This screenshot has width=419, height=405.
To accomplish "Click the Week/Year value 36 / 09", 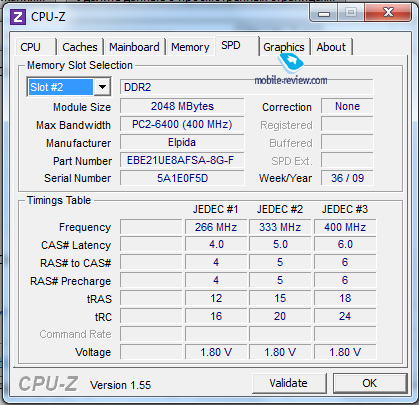I will [347, 178].
